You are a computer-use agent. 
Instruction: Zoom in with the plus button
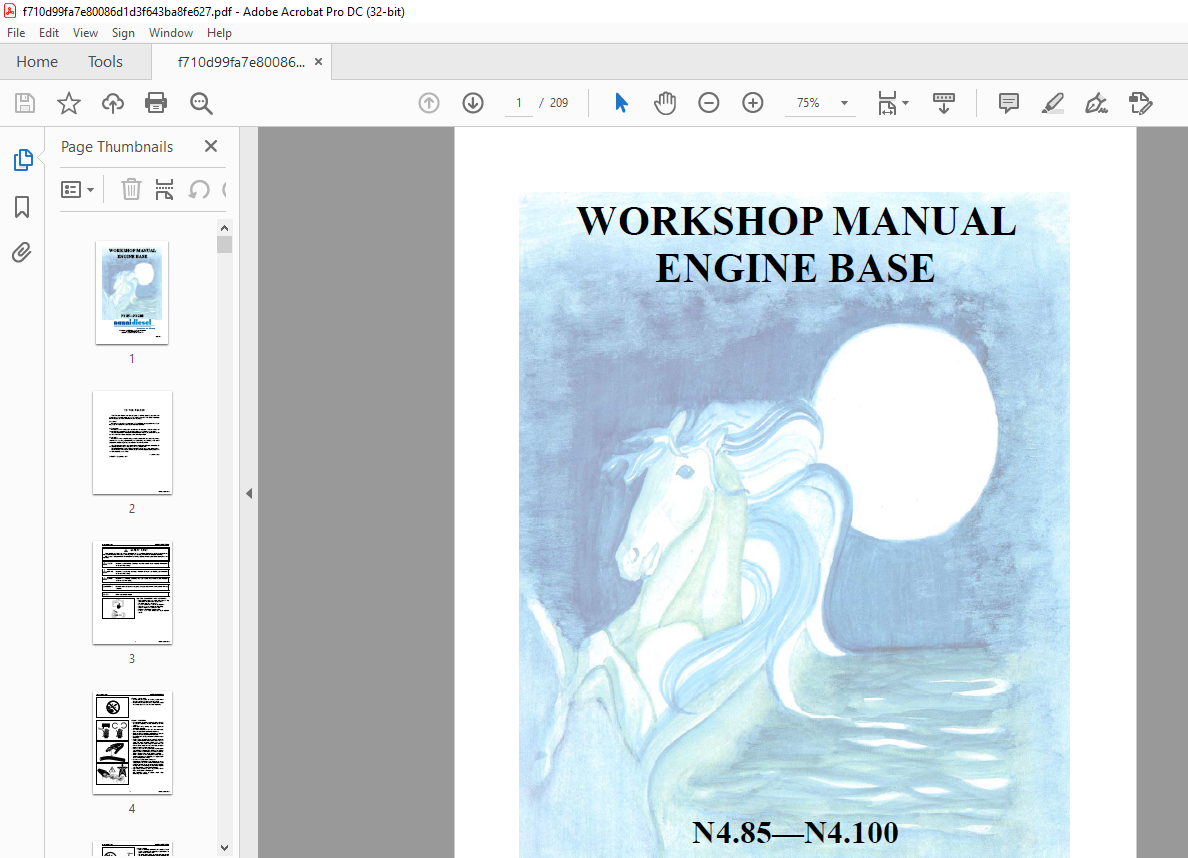click(x=752, y=103)
